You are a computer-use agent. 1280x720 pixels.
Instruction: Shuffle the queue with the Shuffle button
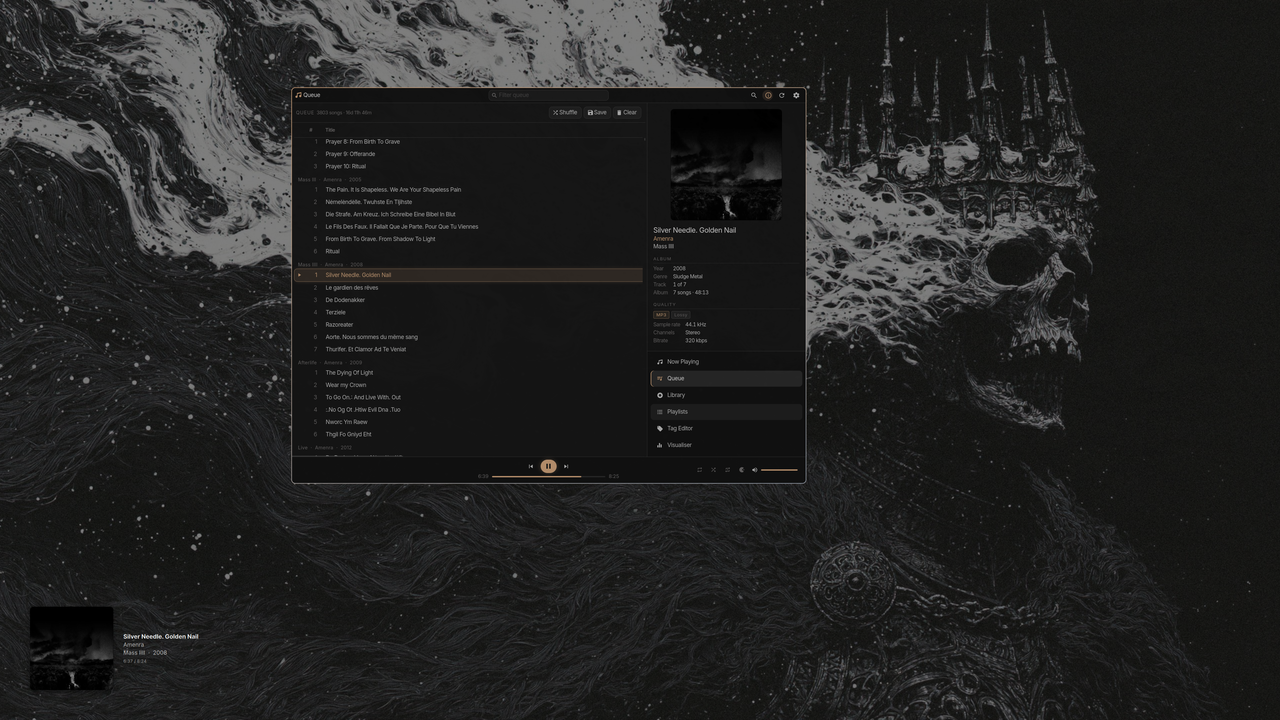coord(565,113)
